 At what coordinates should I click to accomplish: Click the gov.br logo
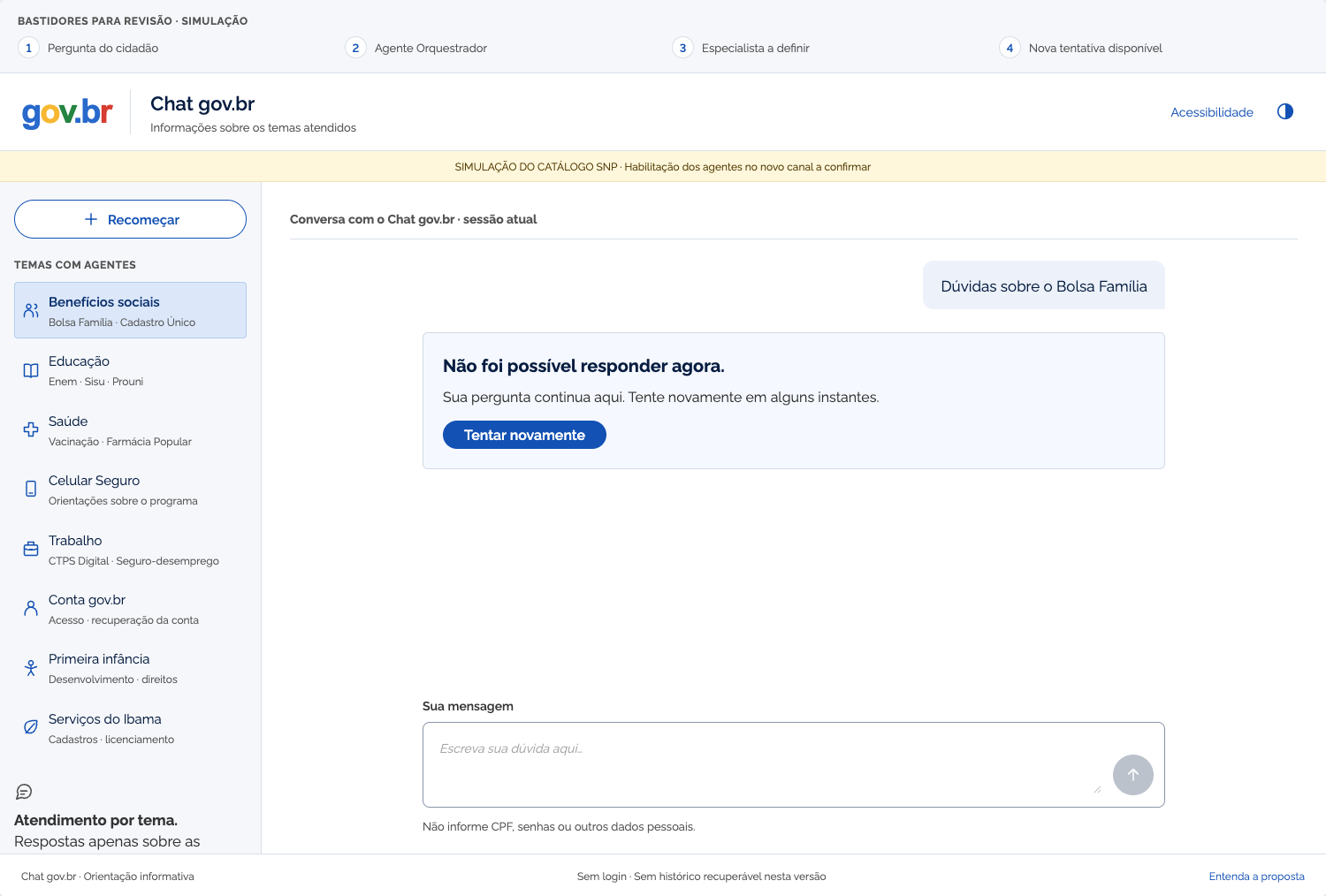[67, 112]
